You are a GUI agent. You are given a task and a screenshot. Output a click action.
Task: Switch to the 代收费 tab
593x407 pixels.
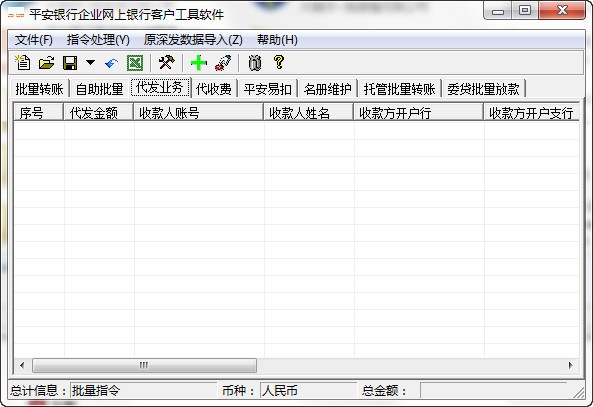tap(214, 89)
